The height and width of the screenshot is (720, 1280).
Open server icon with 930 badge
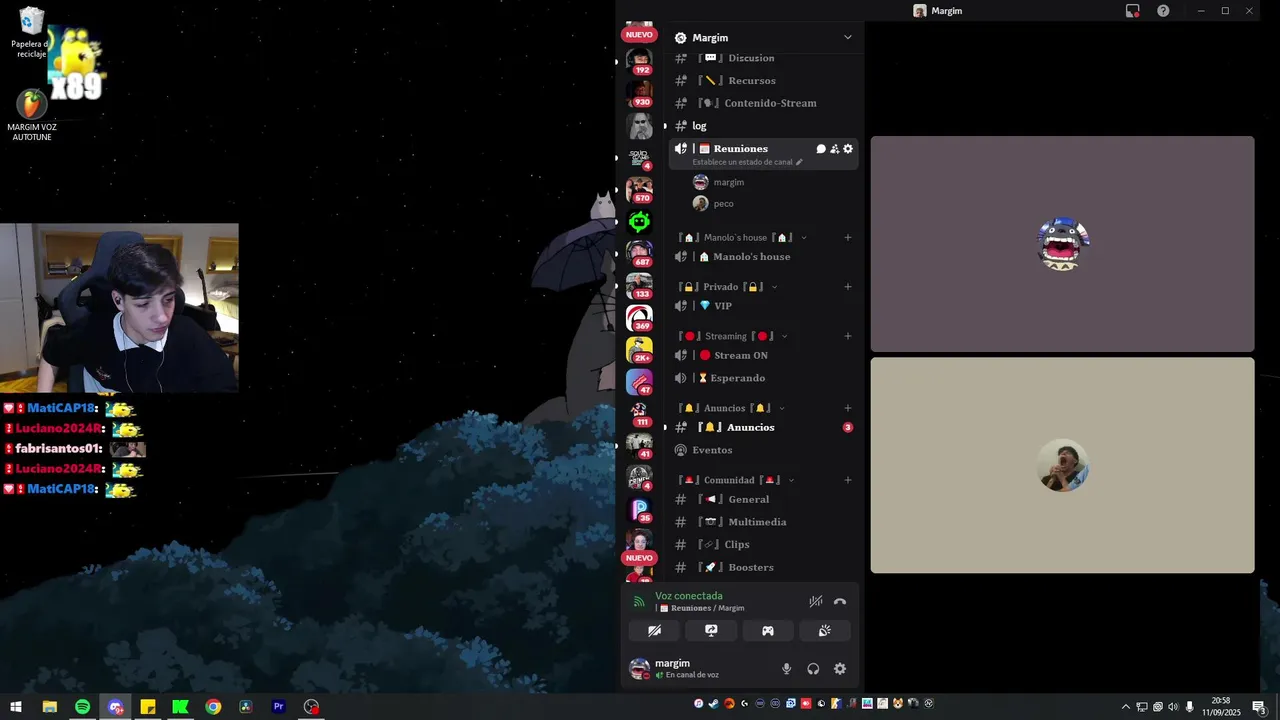pos(639,92)
